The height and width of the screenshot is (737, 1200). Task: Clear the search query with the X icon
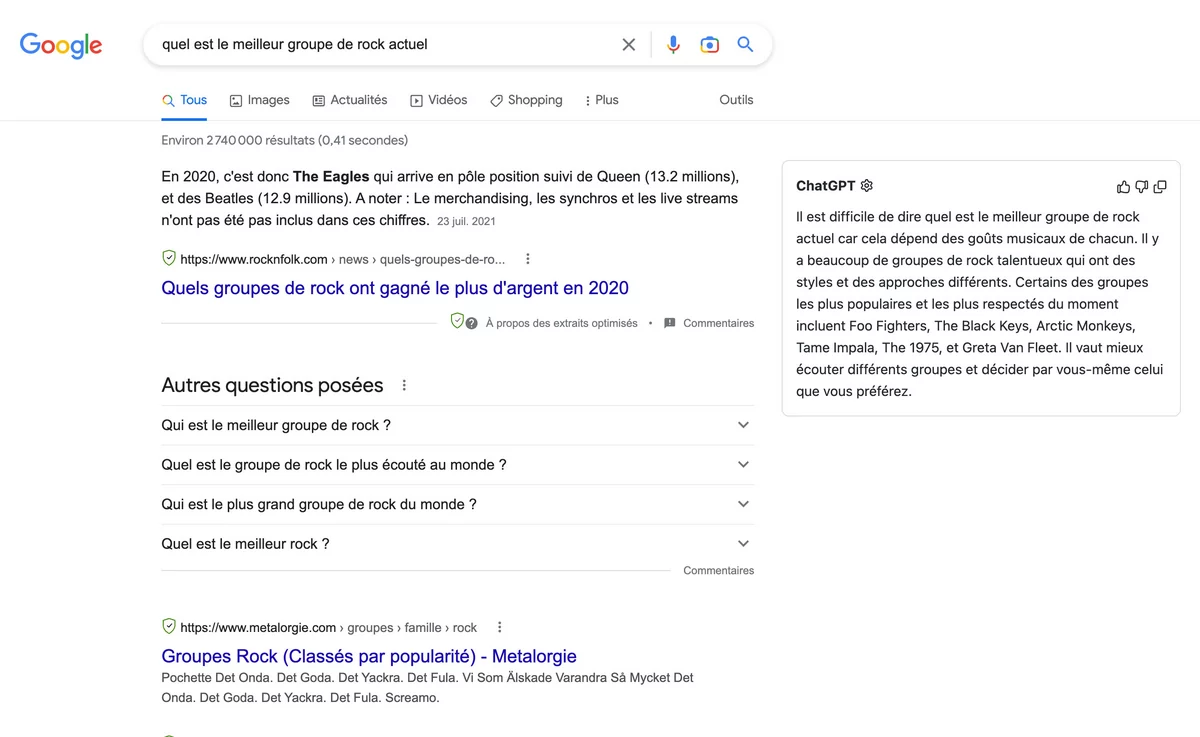628,45
